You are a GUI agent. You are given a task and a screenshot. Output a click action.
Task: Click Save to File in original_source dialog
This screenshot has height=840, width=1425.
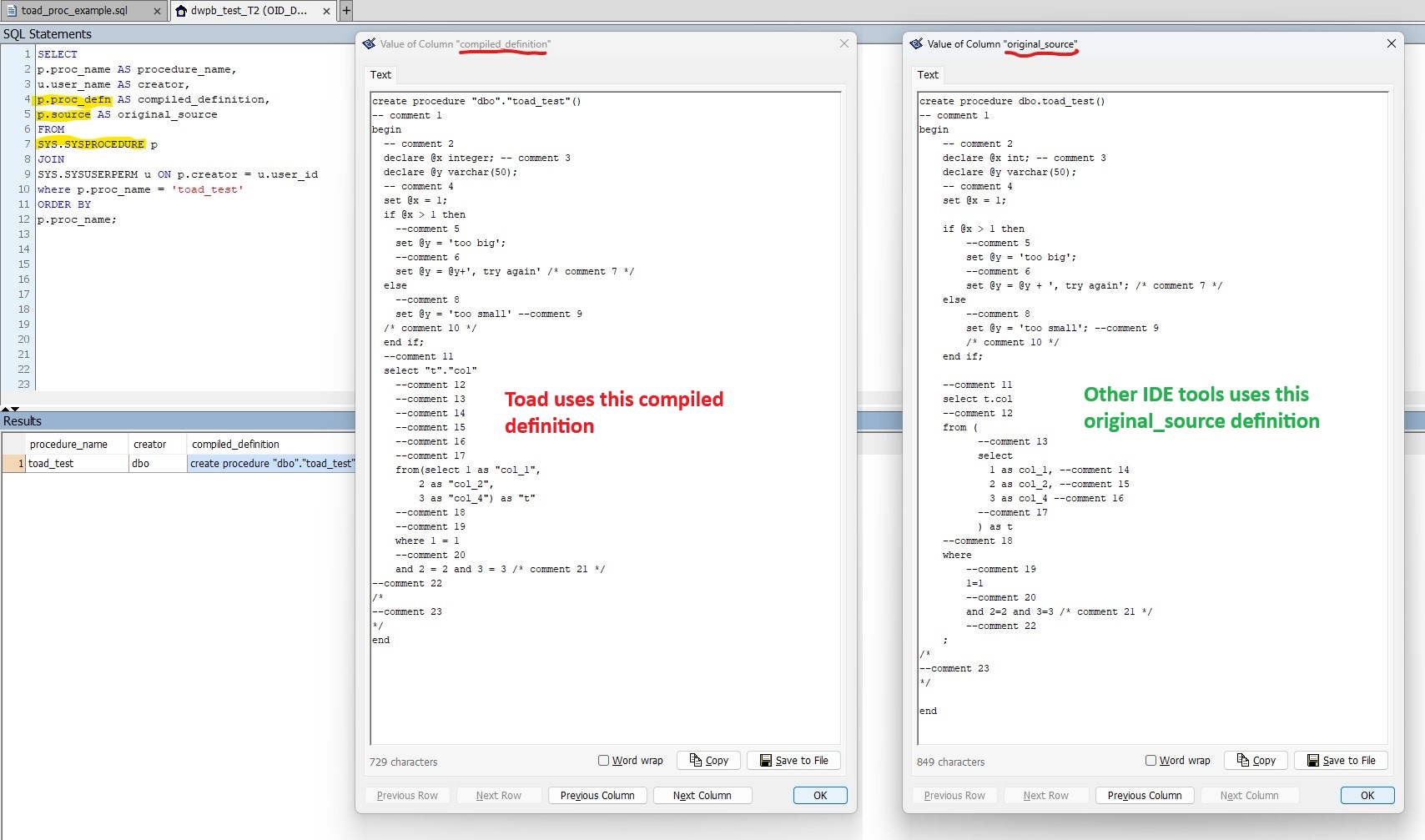pos(1341,760)
